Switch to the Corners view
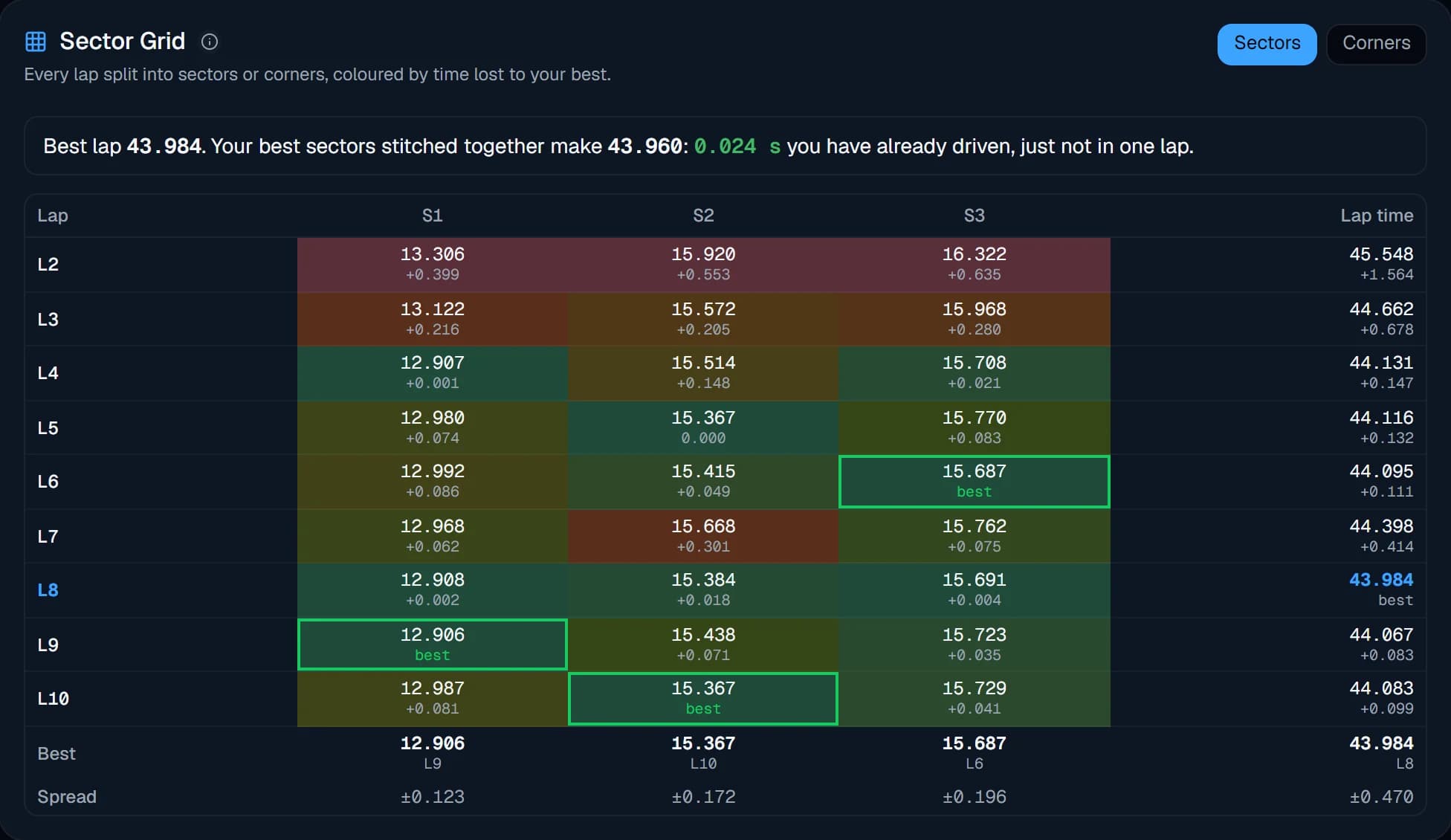Viewport: 1451px width, 840px height. click(1376, 44)
